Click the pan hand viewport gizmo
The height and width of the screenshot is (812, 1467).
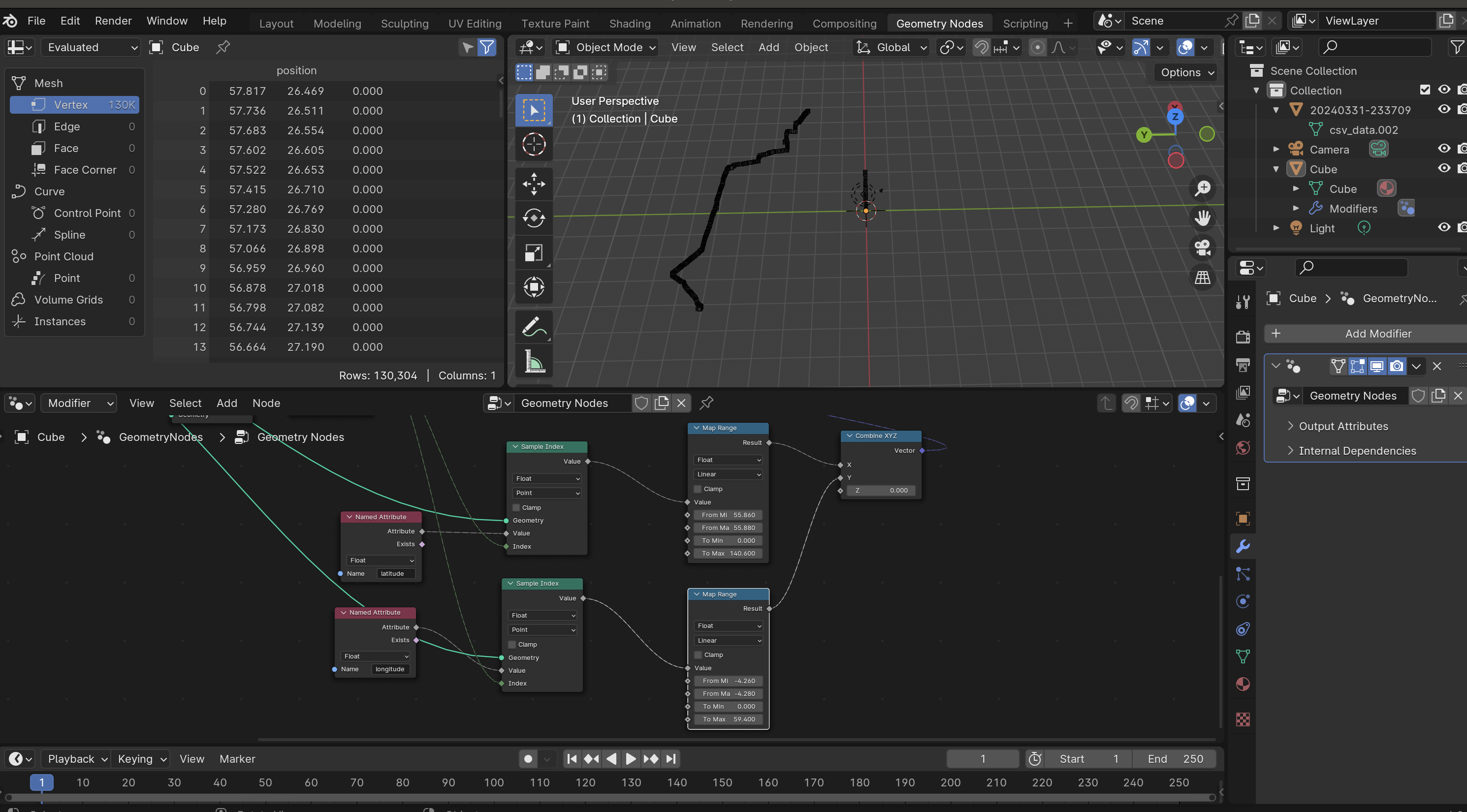coord(1203,218)
